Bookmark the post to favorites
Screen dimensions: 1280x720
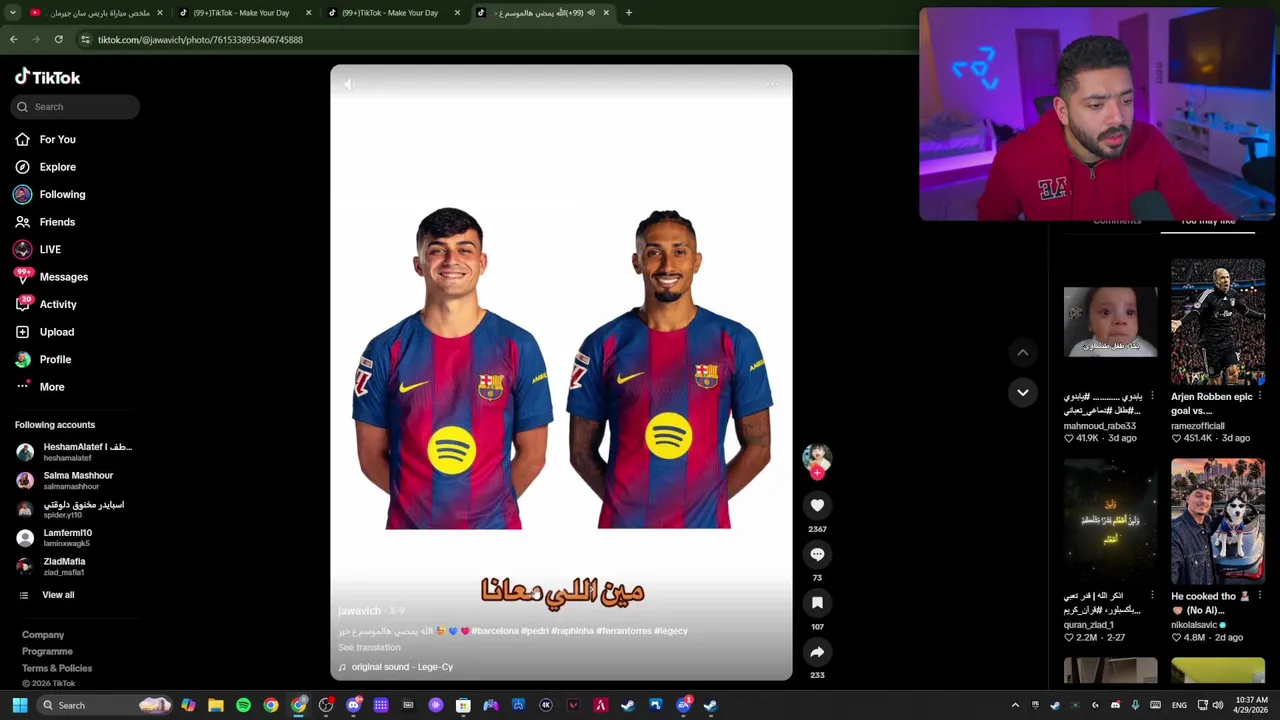(817, 603)
